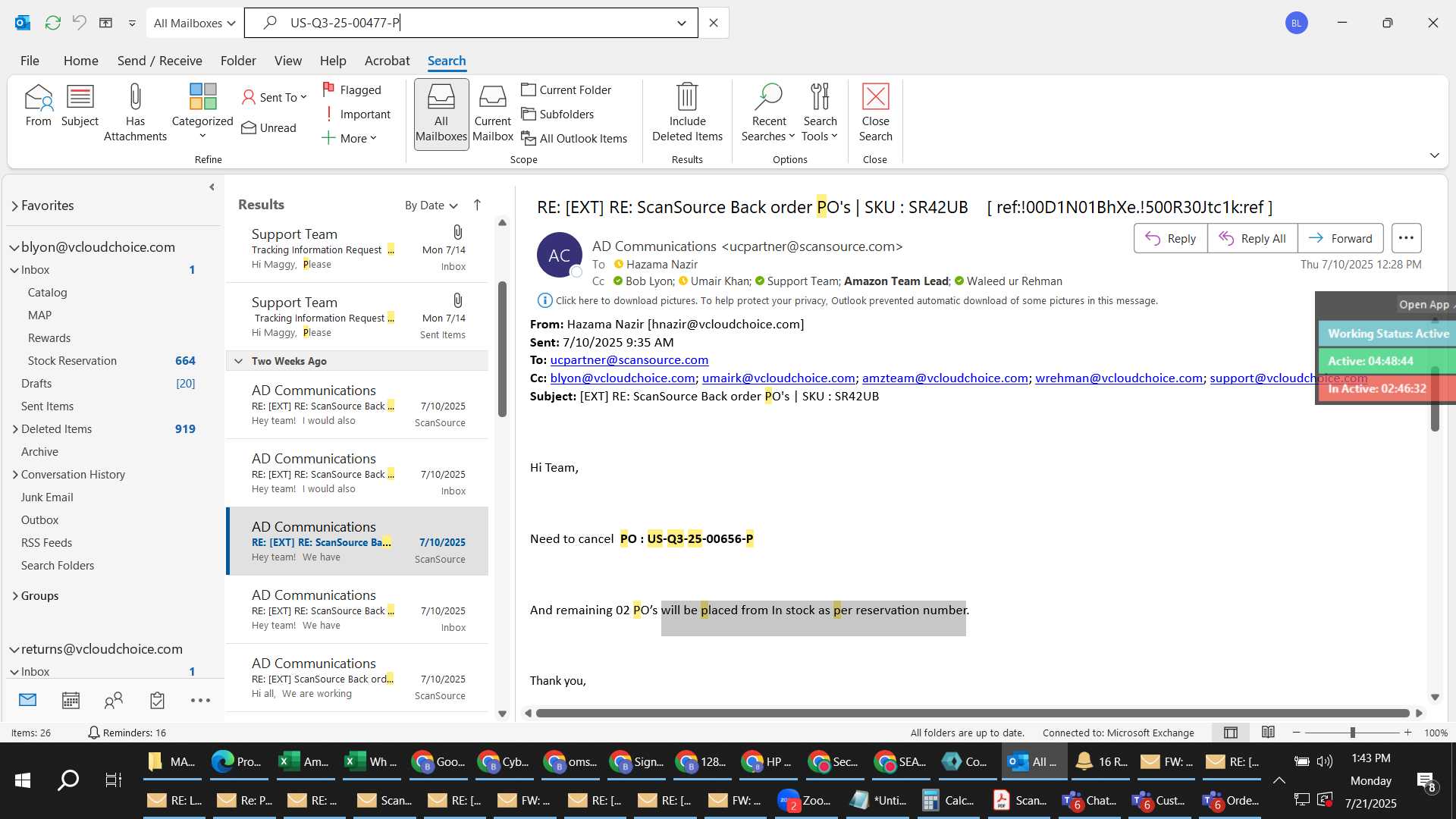Switch to the Home tab
Viewport: 1456px width, 819px height.
80,61
